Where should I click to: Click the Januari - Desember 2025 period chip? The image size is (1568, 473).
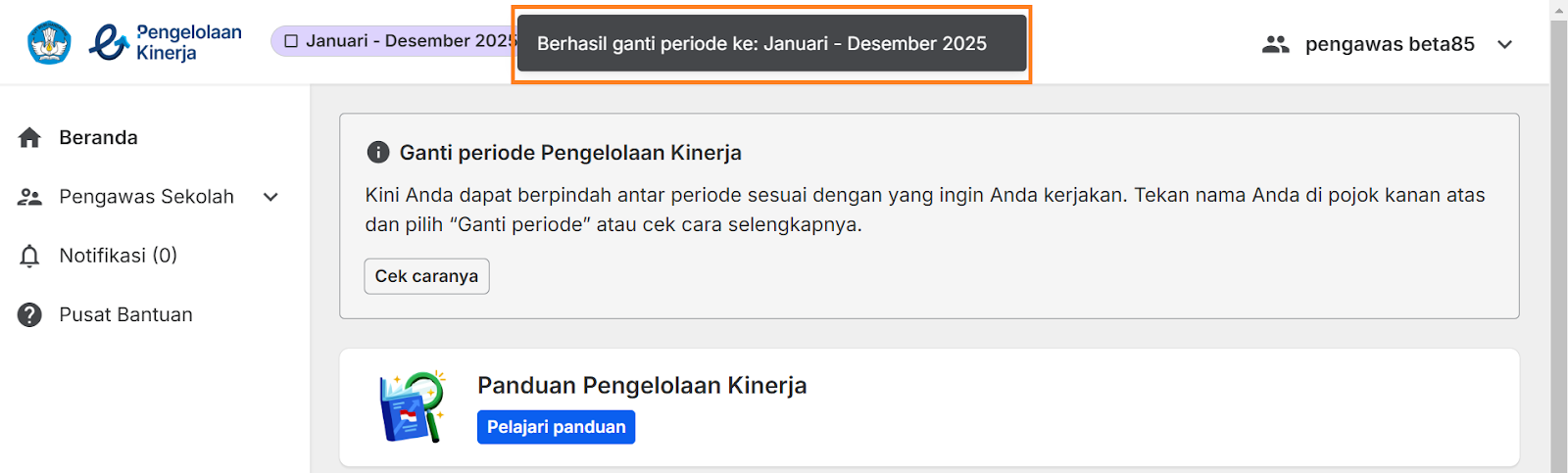[x=393, y=41]
